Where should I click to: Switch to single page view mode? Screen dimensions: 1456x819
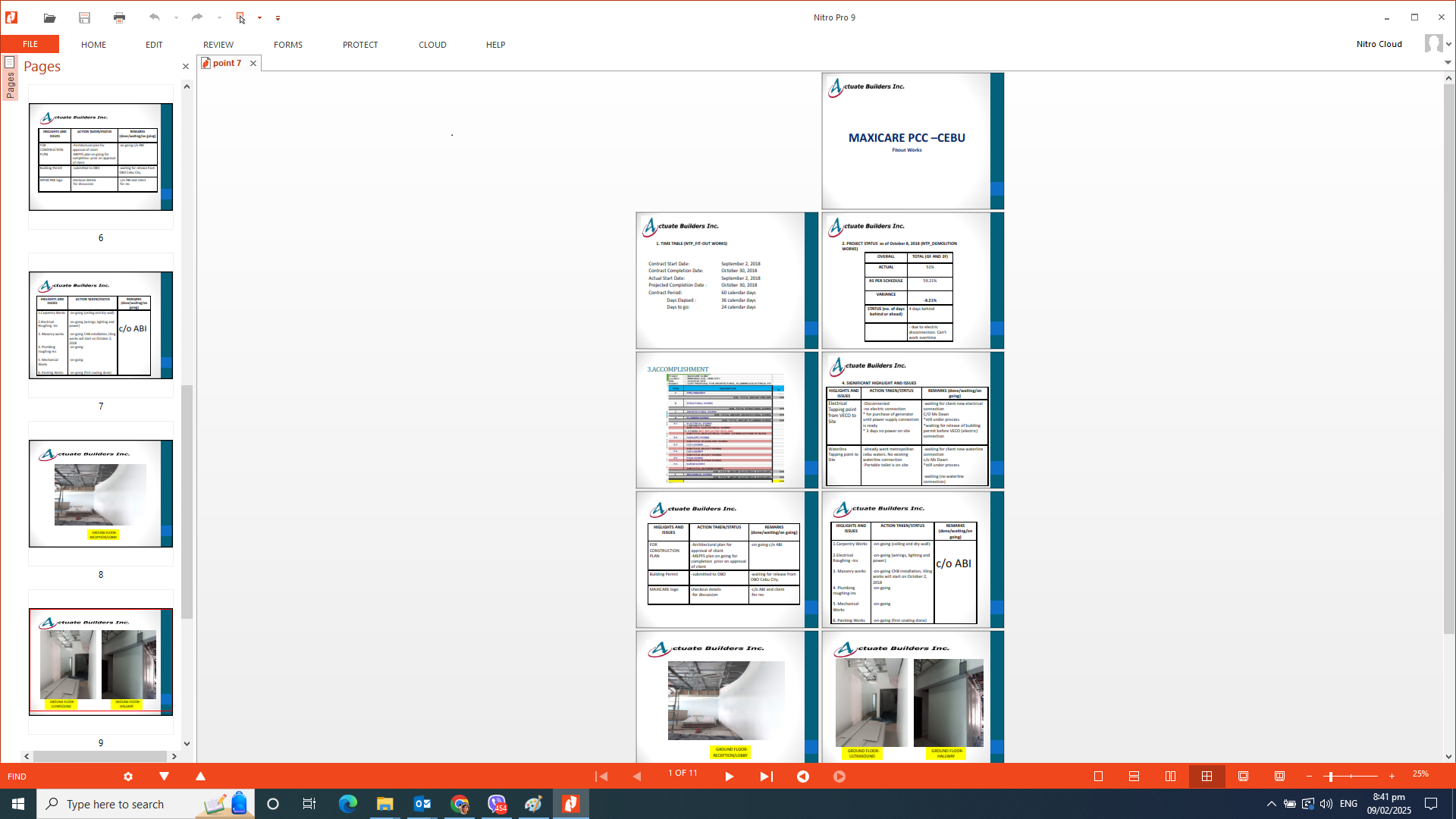[1098, 777]
